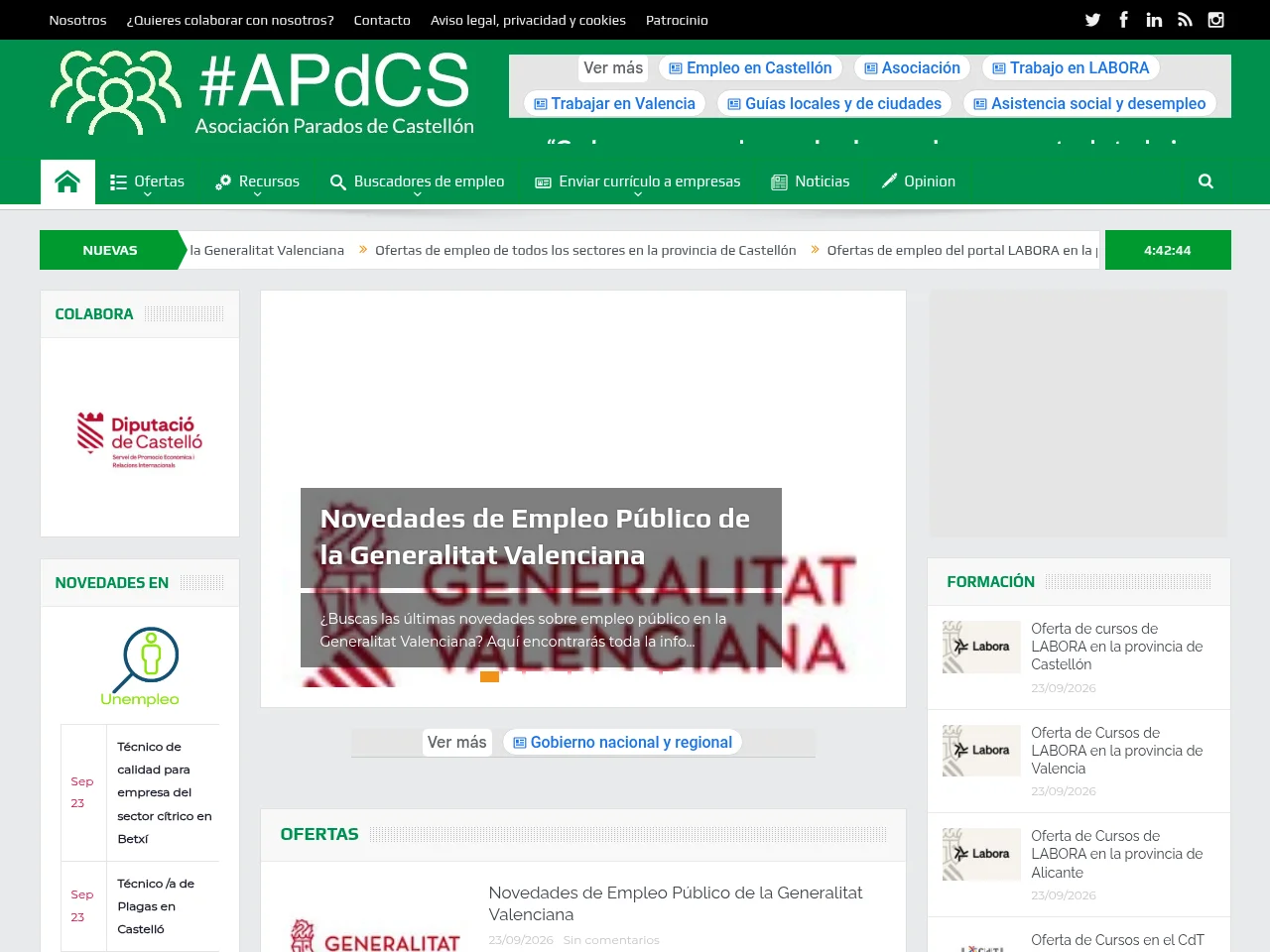Expand the Enviar currículo a empresas menu chevron

click(x=638, y=194)
